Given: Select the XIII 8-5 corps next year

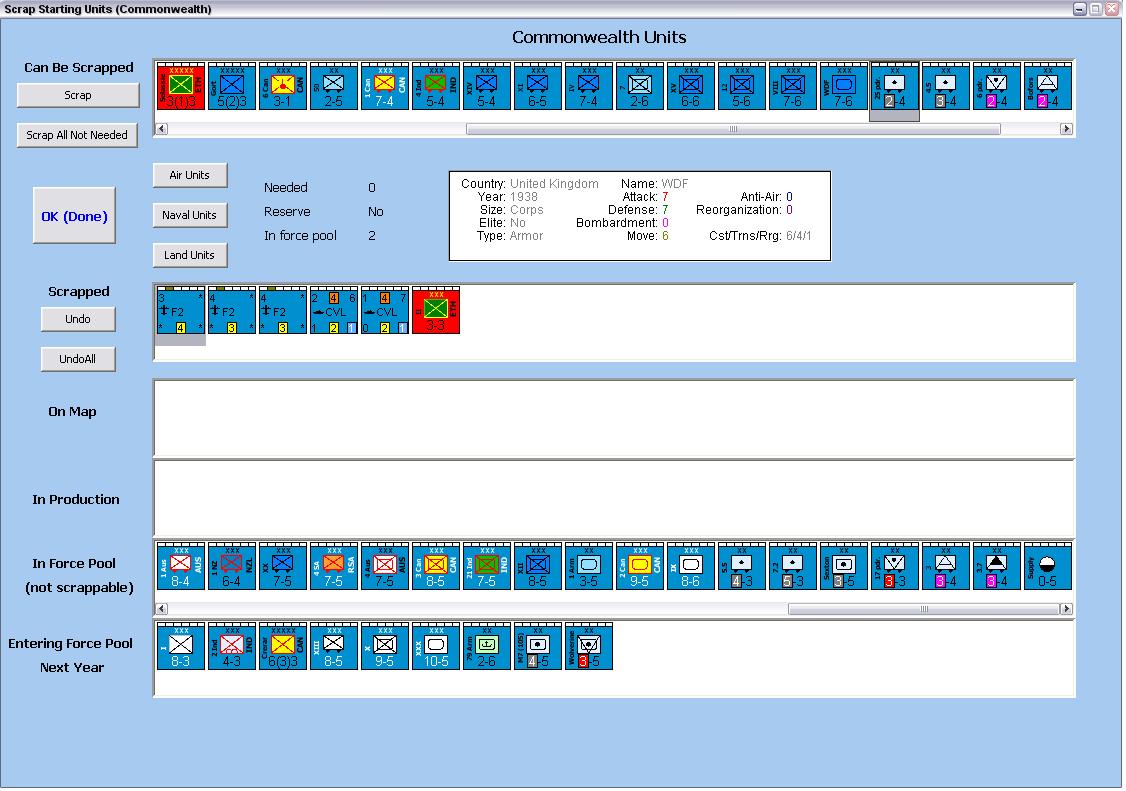Looking at the screenshot, I should pos(334,646).
